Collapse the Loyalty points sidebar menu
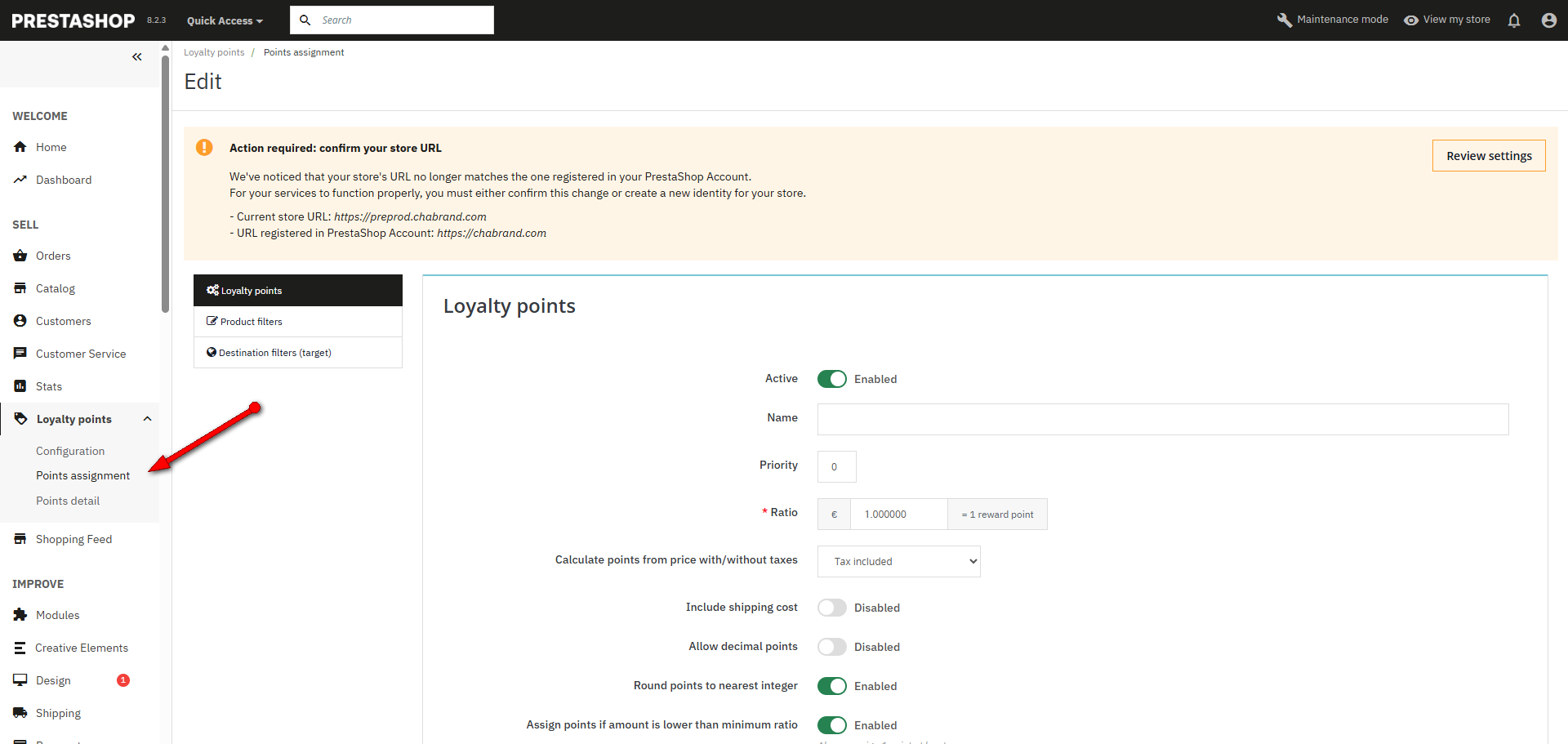Image resolution: width=1568 pixels, height=744 pixels. point(147,419)
